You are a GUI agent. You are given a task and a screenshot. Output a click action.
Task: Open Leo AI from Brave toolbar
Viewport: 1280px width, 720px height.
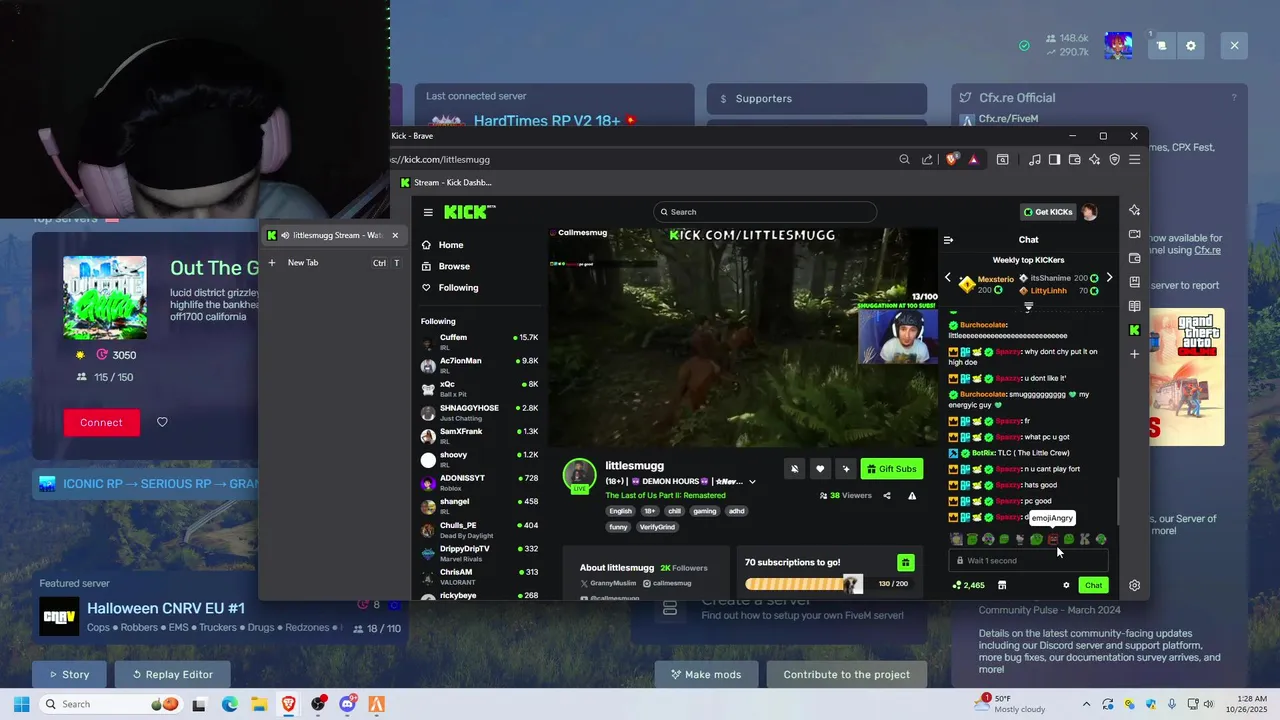pyautogui.click(x=1095, y=159)
